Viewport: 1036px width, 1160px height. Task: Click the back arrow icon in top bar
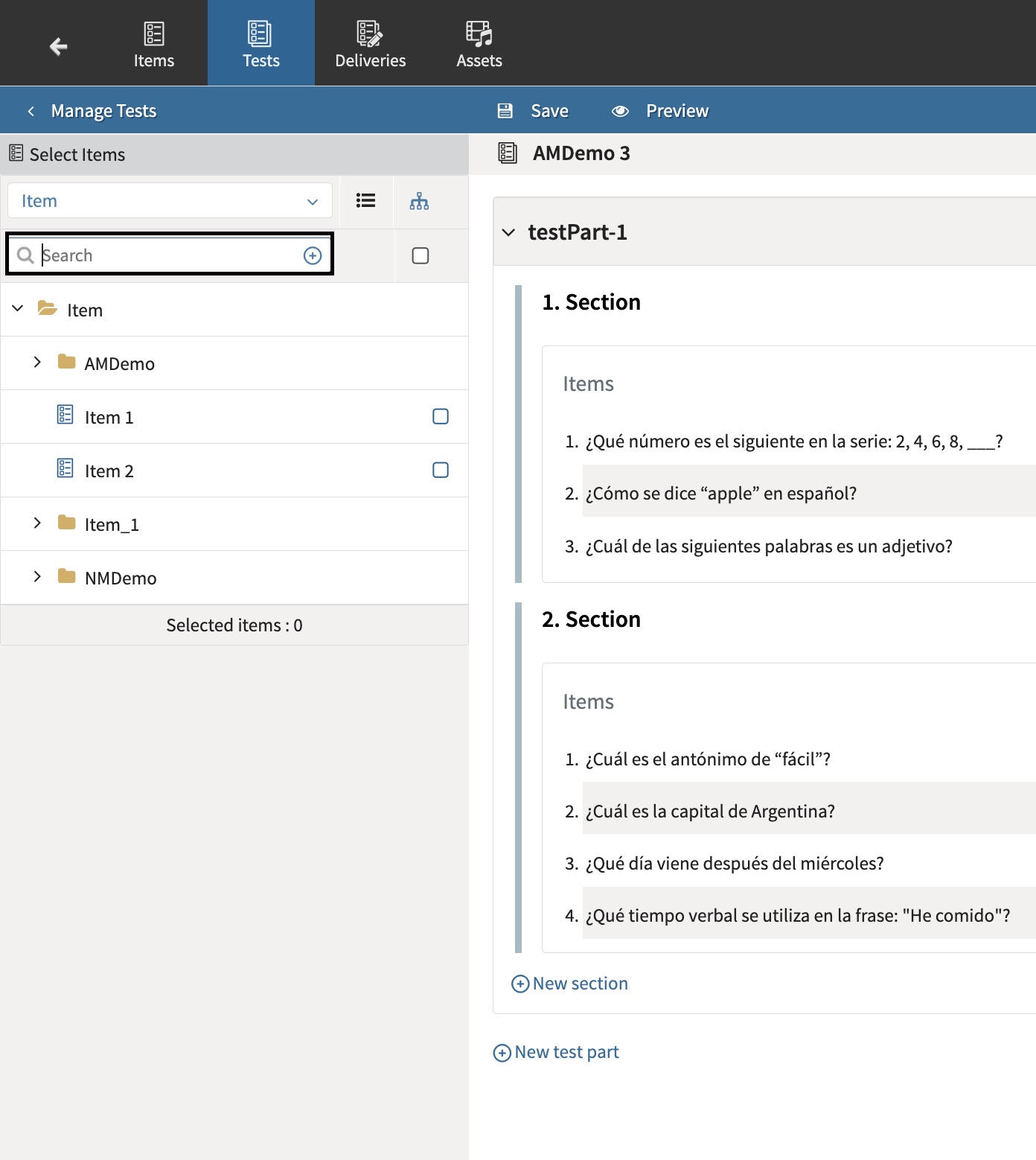coord(58,47)
